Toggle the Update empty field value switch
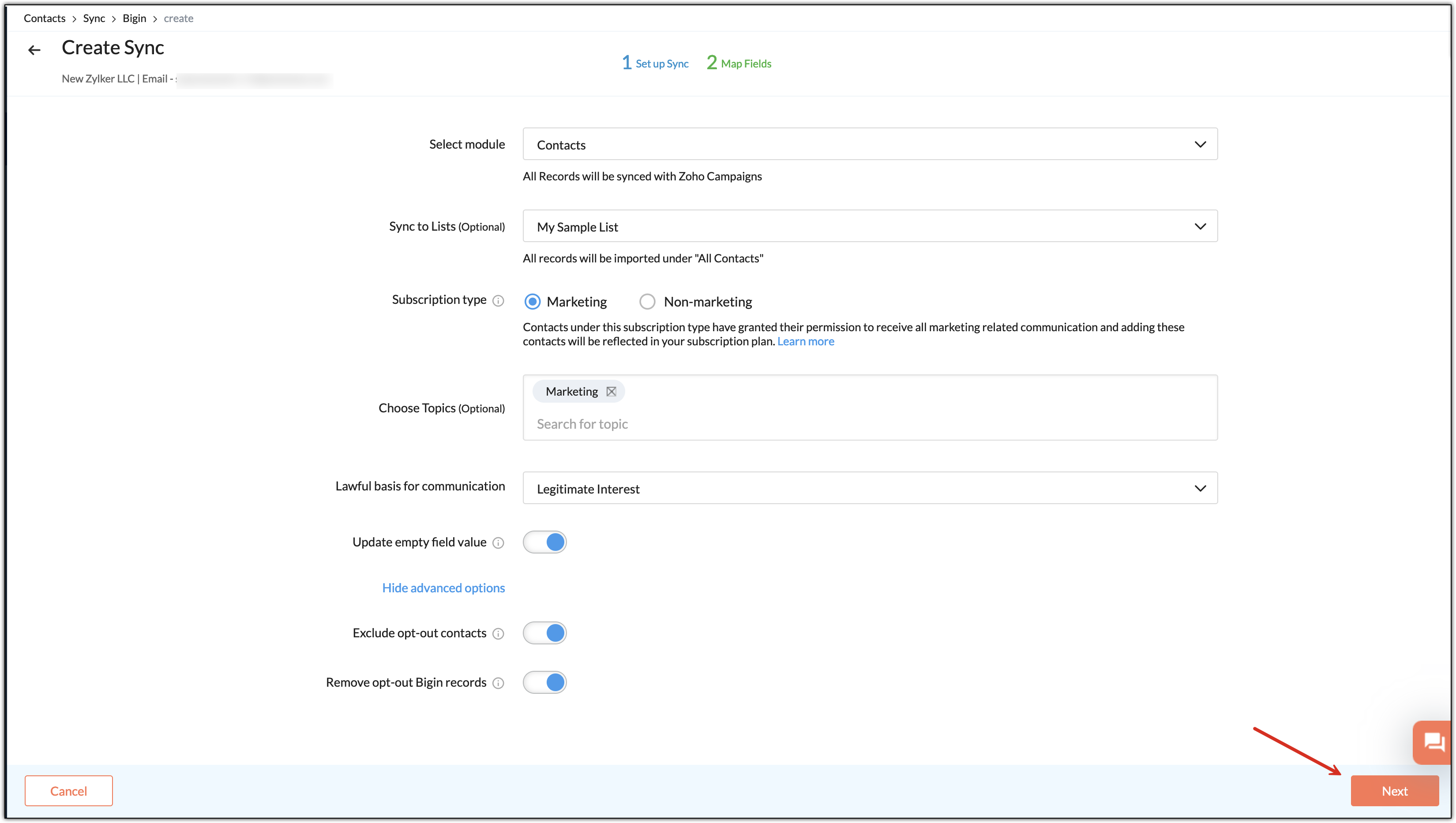The width and height of the screenshot is (1456, 823). click(x=544, y=542)
